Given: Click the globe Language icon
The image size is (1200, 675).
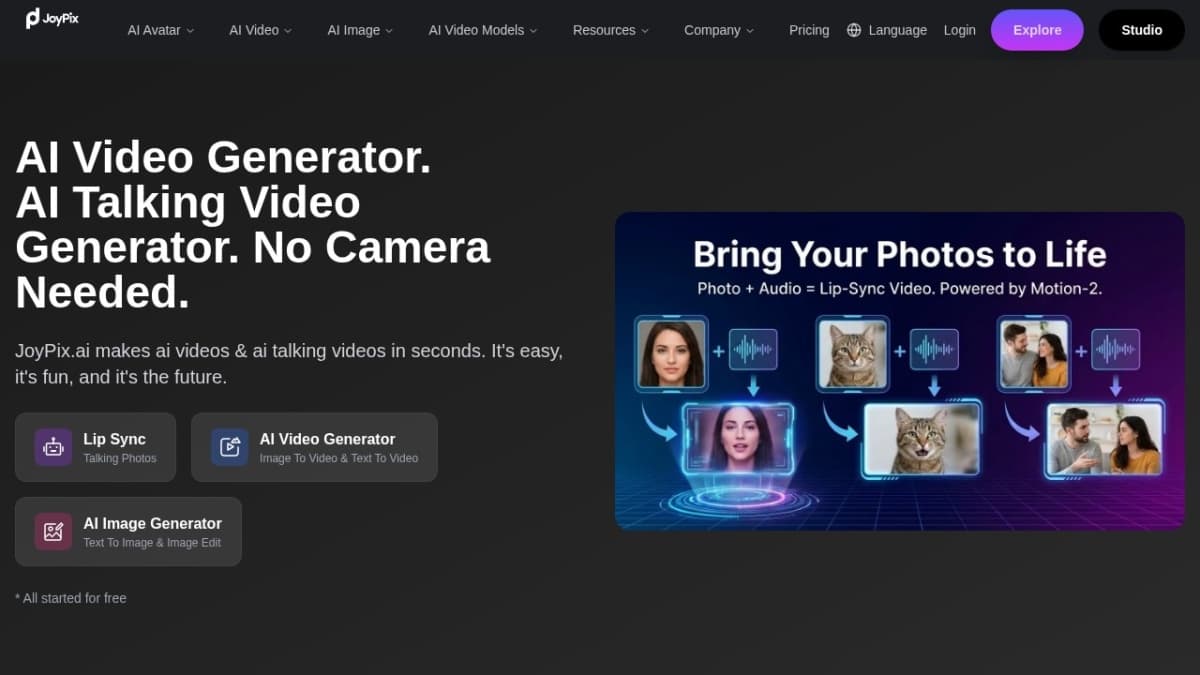Looking at the screenshot, I should point(854,30).
